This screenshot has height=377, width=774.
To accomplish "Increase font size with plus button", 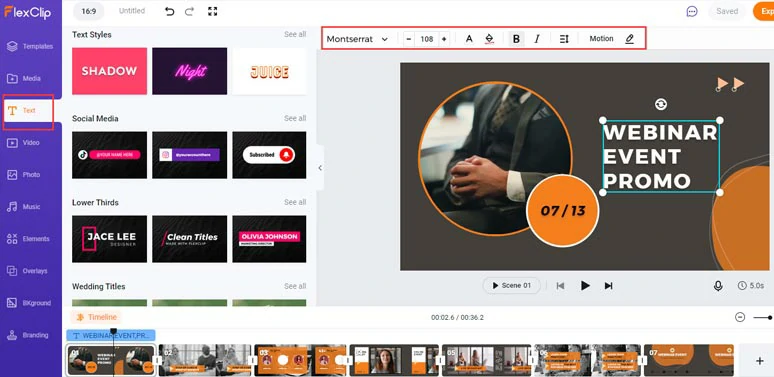I will (444, 39).
